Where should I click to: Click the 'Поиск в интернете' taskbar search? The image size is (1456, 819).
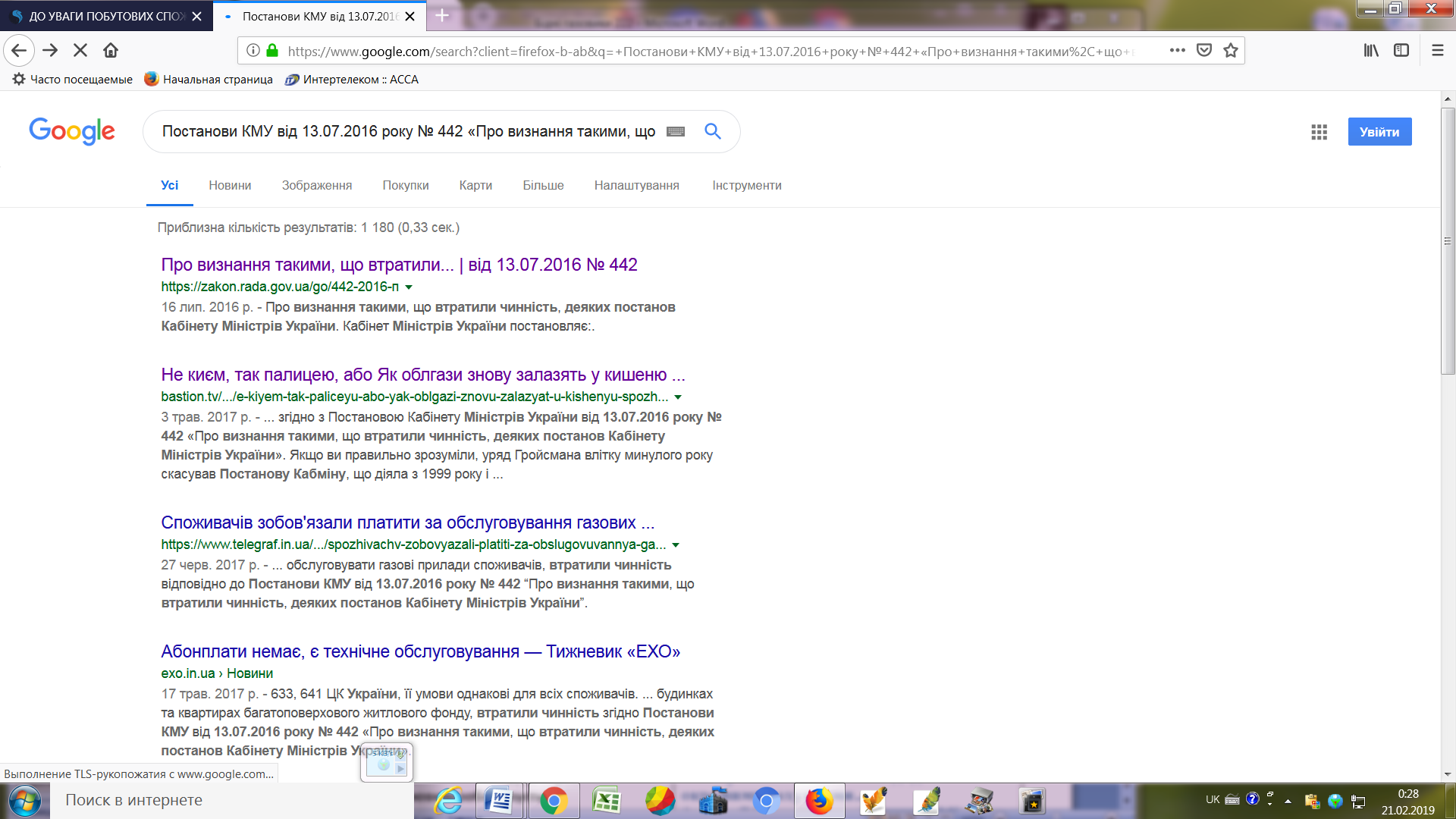click(232, 801)
